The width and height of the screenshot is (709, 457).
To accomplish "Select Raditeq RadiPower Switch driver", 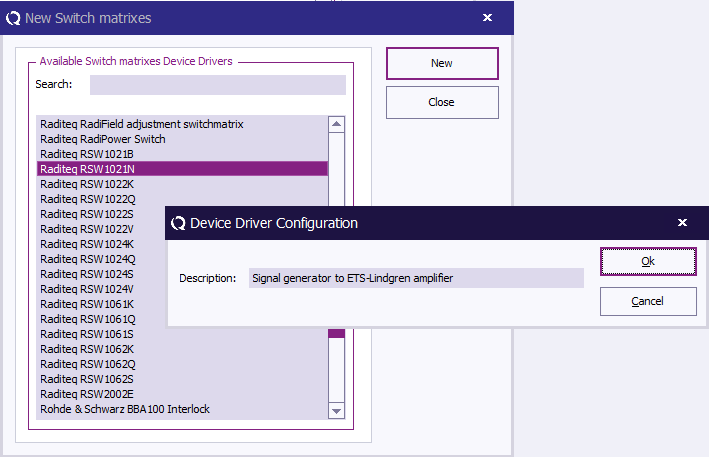I will click(103, 139).
